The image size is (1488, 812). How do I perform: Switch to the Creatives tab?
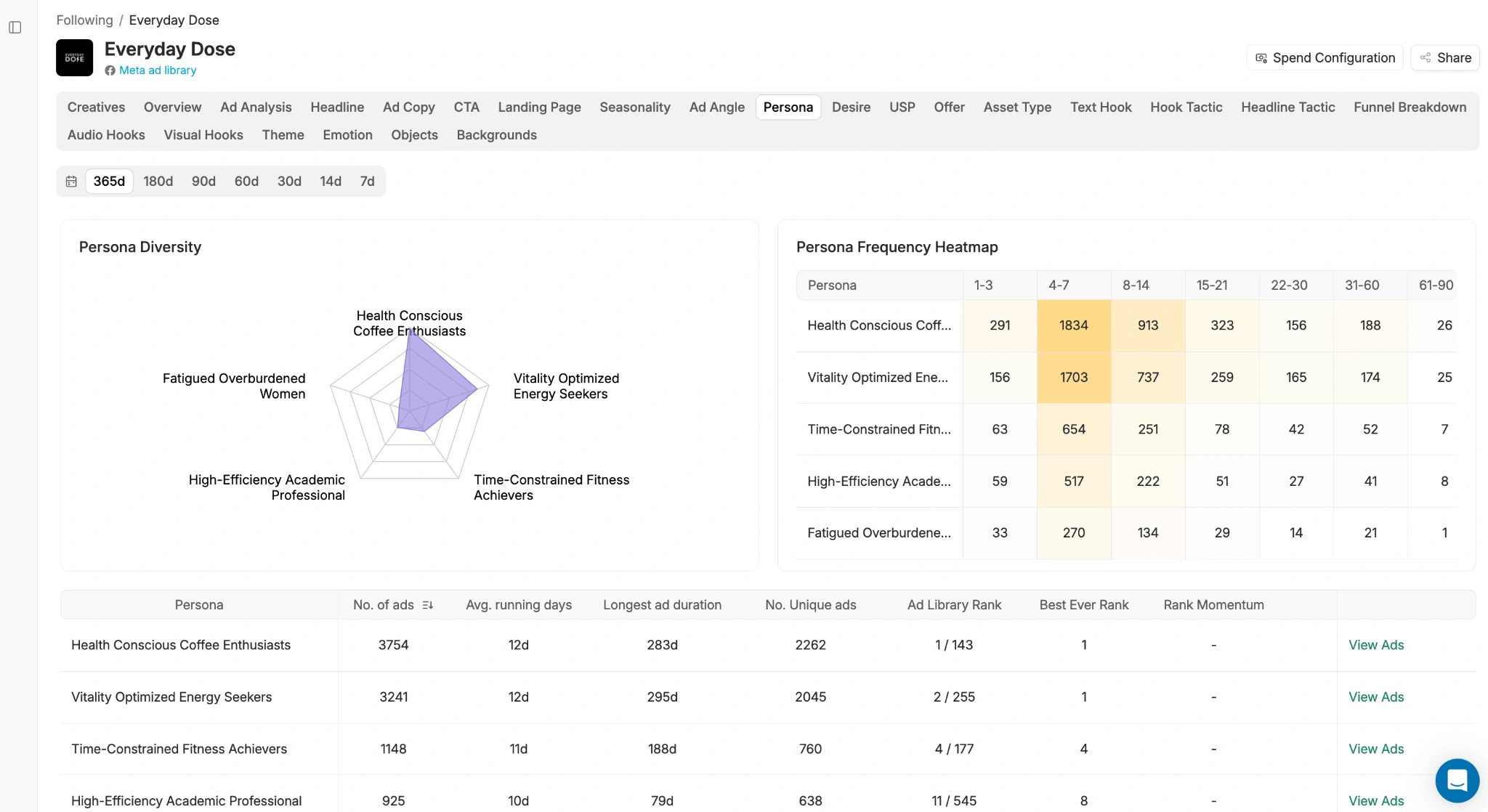(x=96, y=107)
